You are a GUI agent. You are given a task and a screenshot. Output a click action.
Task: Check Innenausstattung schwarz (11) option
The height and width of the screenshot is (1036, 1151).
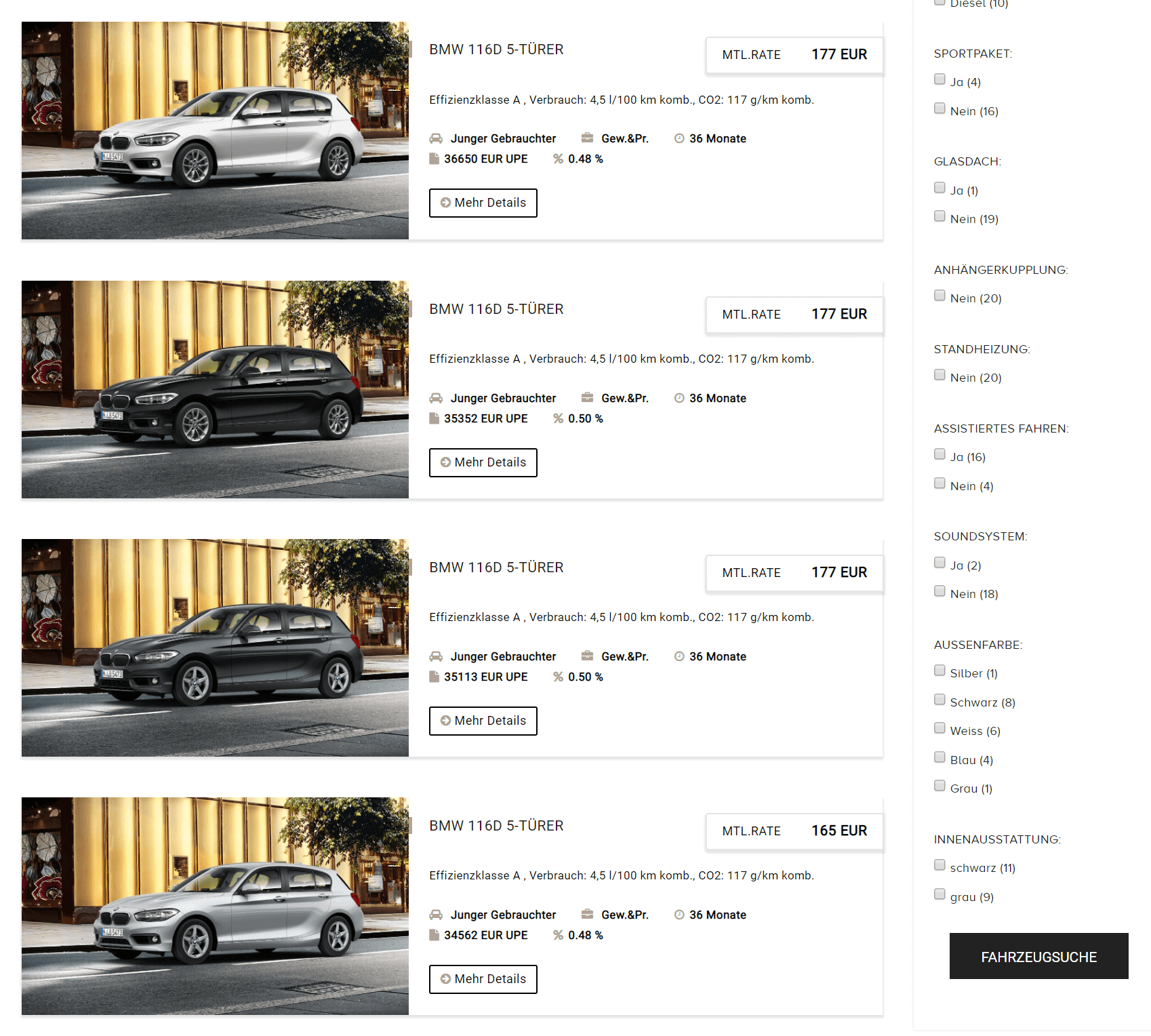(x=940, y=865)
